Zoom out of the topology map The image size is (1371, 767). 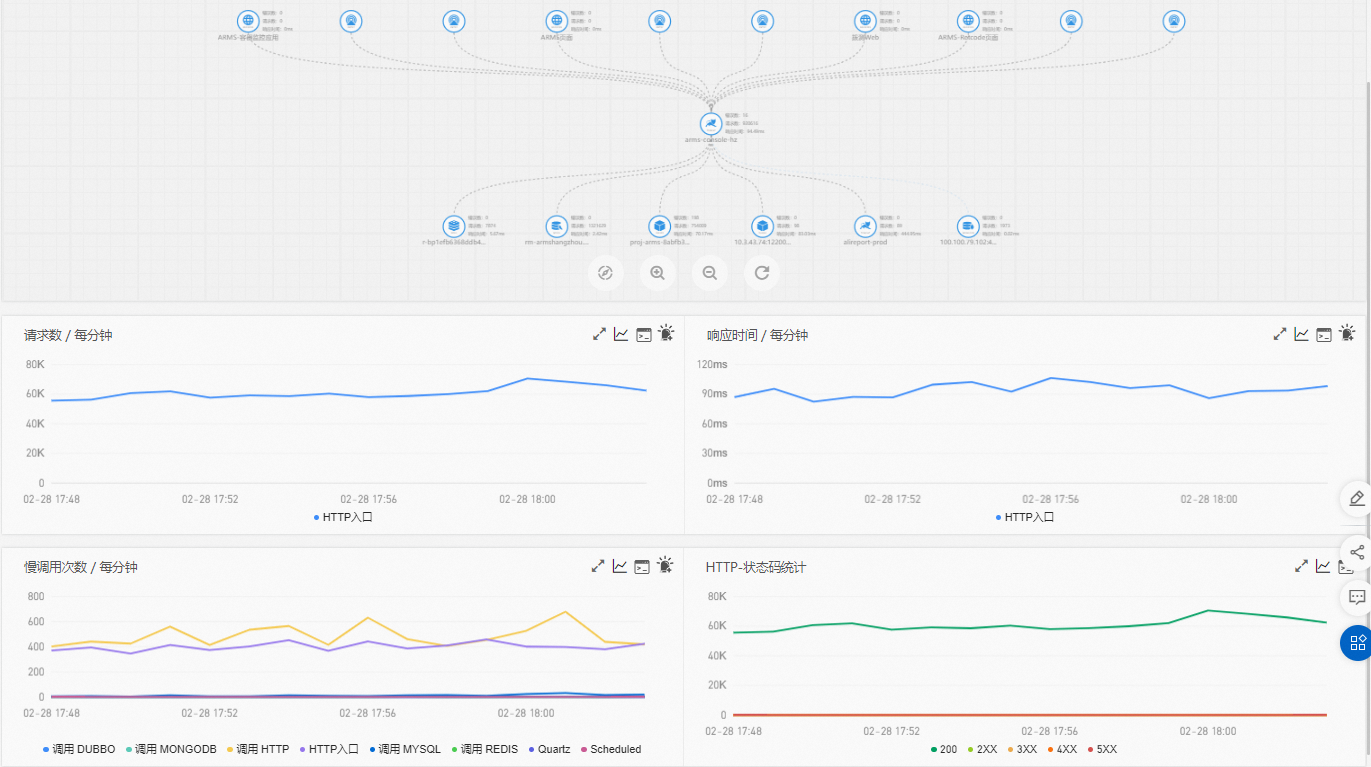click(x=710, y=272)
